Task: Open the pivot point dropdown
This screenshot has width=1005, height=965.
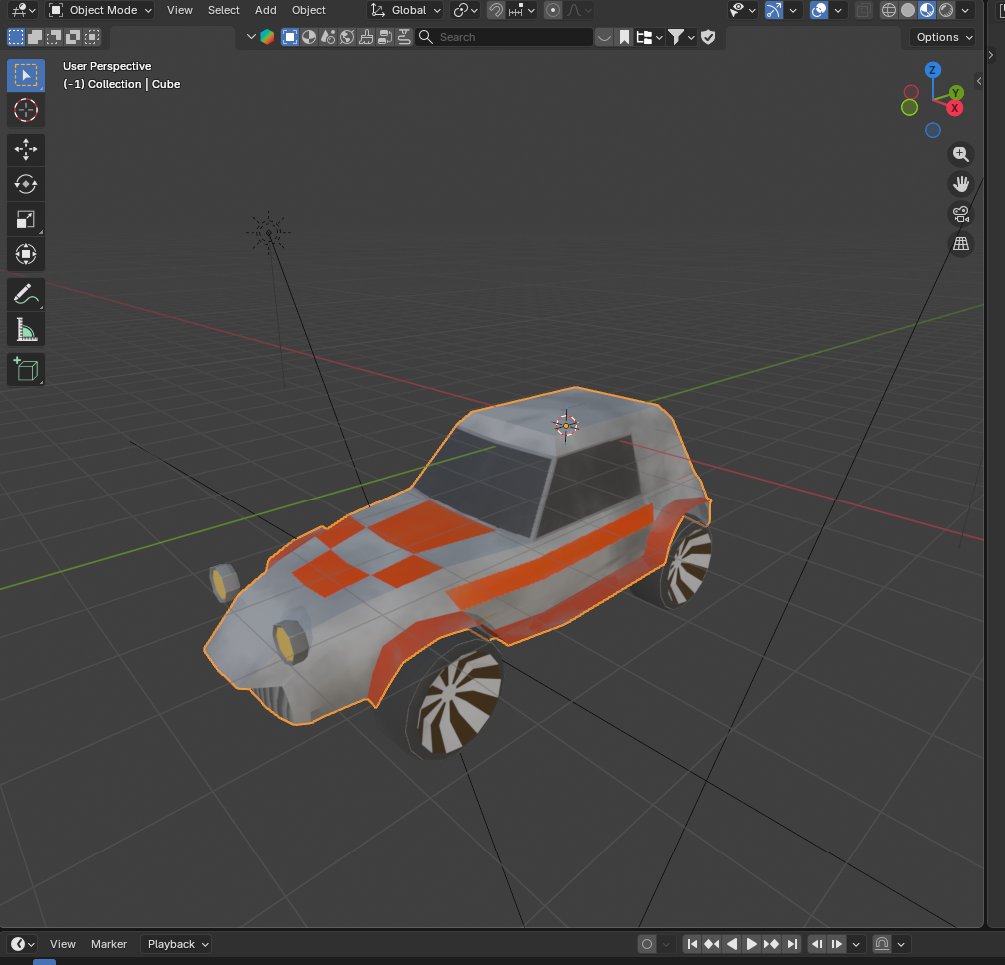Action: click(x=465, y=10)
